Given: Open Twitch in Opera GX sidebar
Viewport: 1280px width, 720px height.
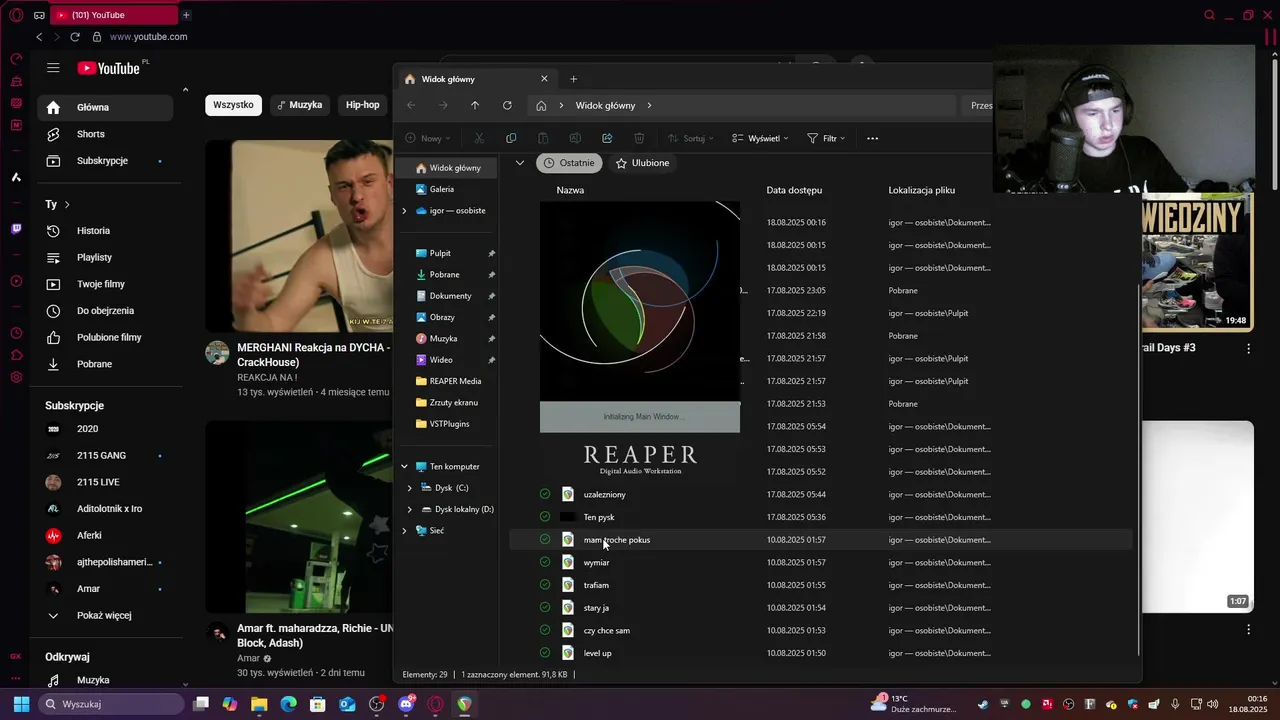Looking at the screenshot, I should click(16, 229).
